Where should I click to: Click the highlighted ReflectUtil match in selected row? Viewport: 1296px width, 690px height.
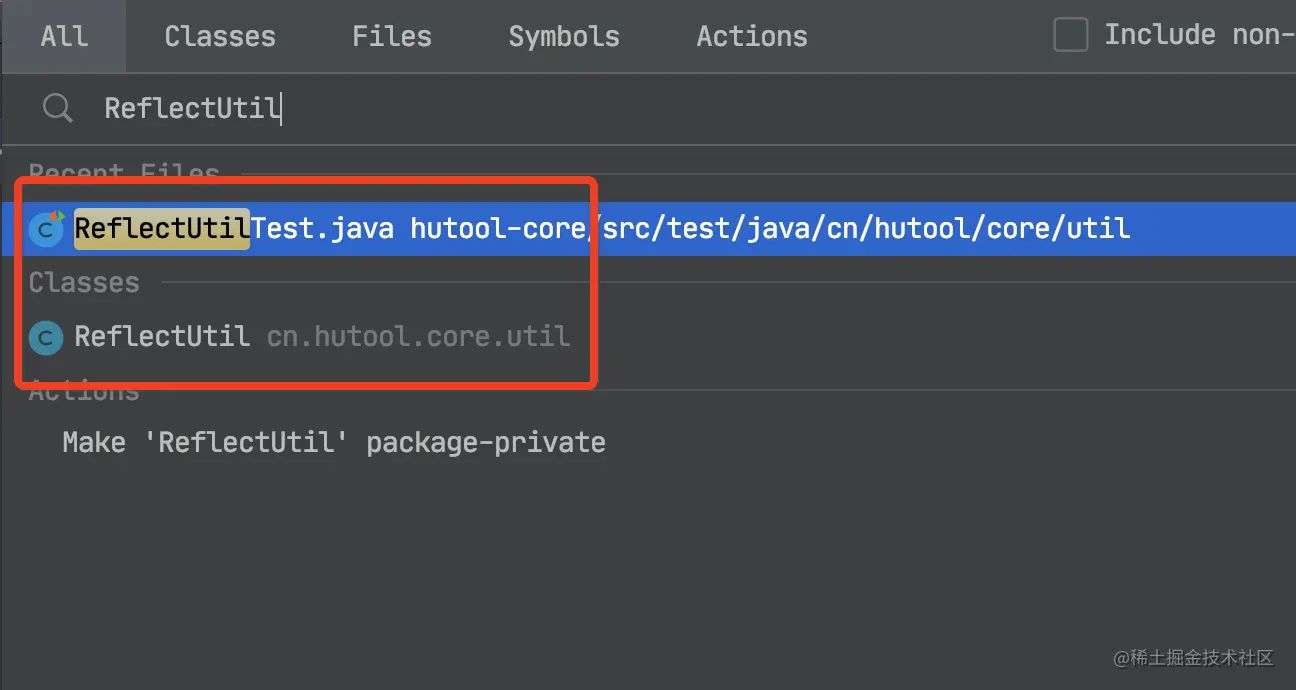162,229
